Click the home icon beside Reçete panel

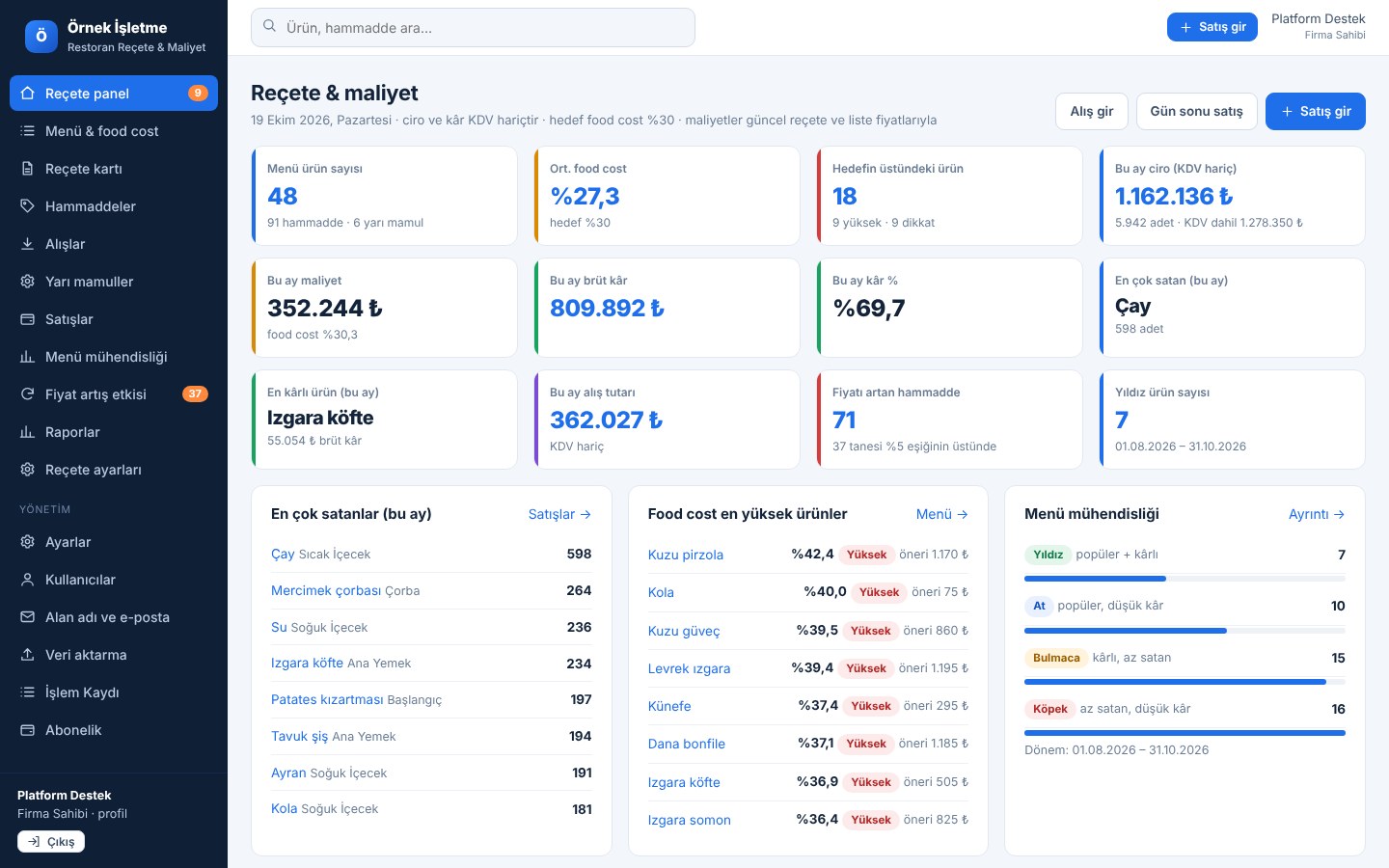click(27, 94)
